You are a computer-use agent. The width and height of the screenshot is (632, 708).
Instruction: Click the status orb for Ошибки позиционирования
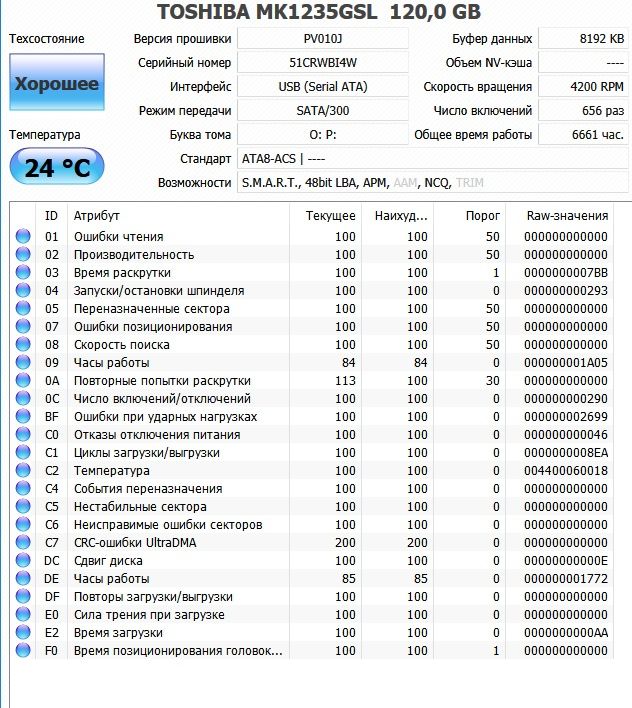point(23,326)
